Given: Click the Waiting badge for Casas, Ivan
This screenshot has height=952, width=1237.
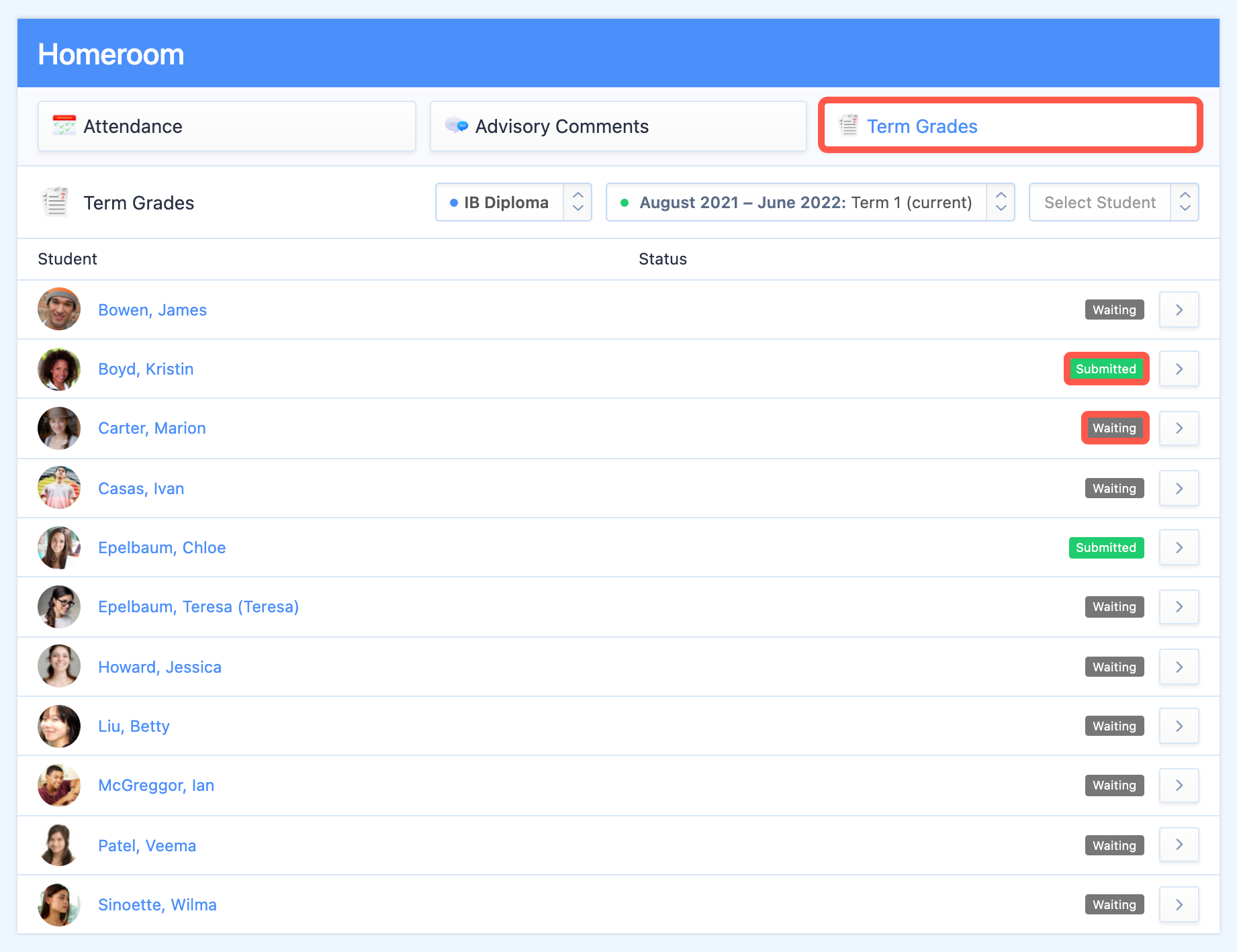Looking at the screenshot, I should pyautogui.click(x=1114, y=488).
